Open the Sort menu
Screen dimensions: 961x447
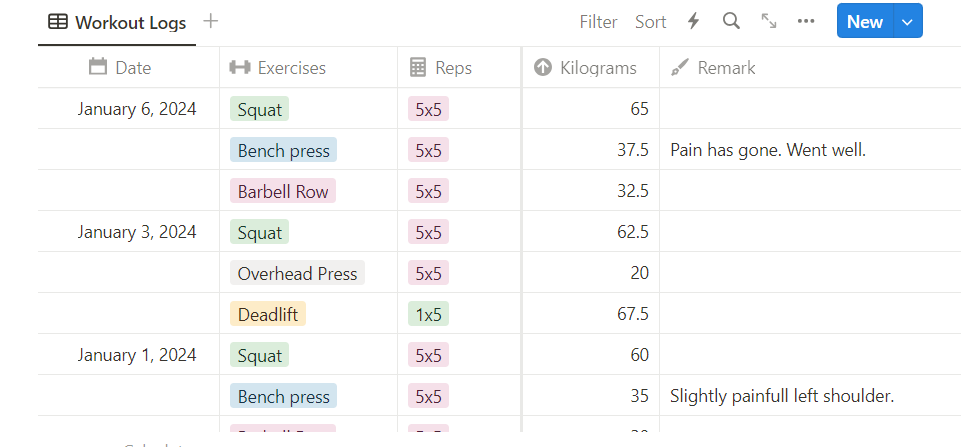click(650, 21)
